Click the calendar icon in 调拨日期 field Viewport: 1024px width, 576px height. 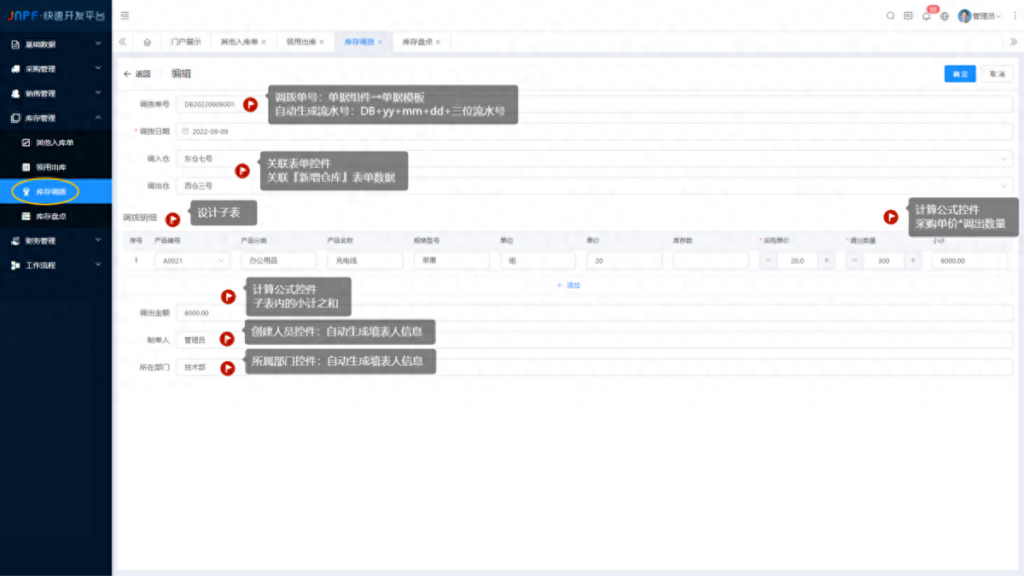pyautogui.click(x=185, y=131)
